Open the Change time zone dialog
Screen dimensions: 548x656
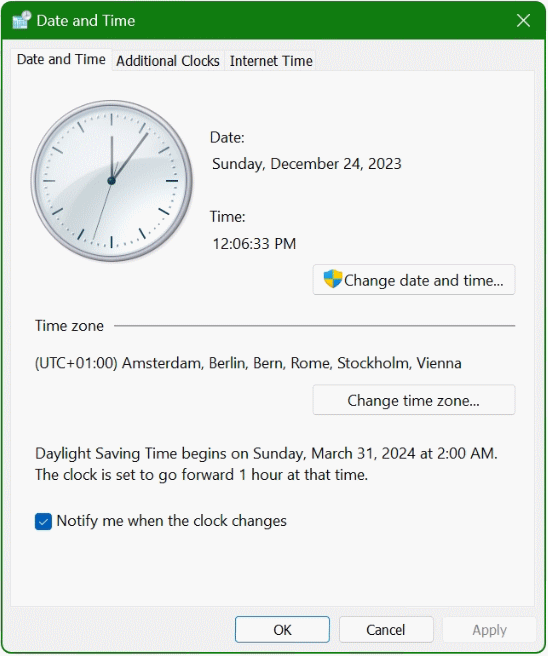coord(414,400)
